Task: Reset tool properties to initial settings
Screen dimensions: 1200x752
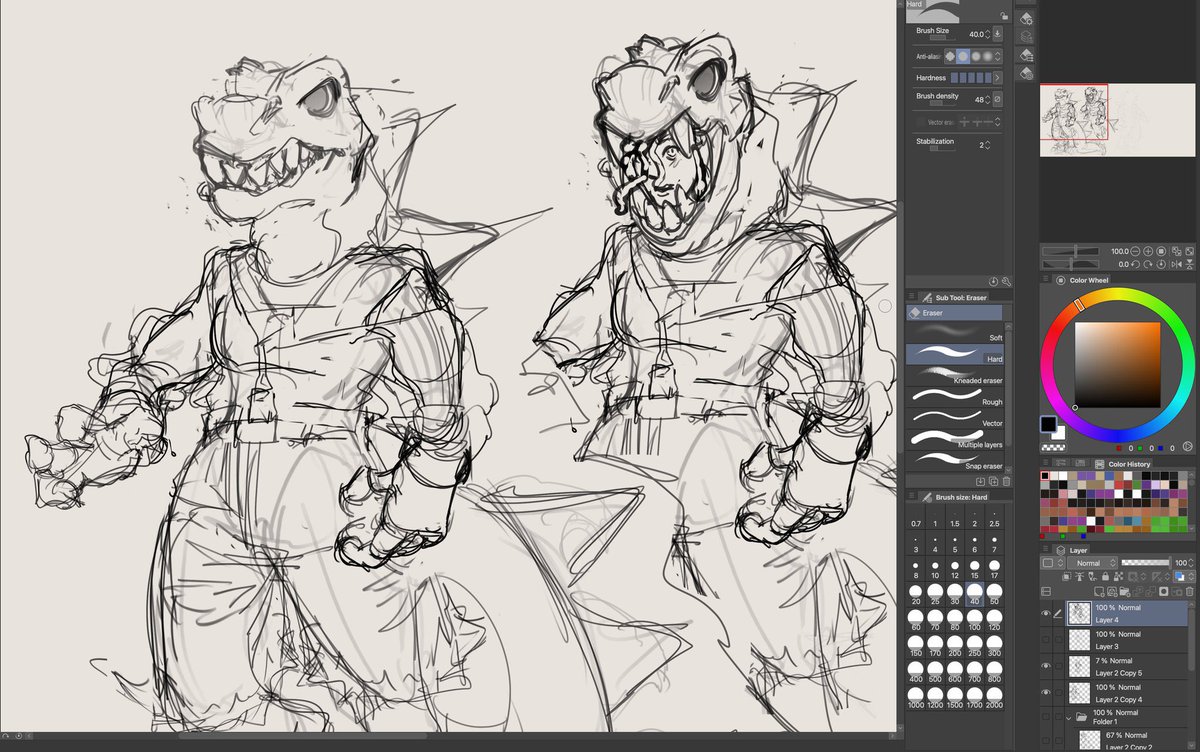Action: (994, 281)
